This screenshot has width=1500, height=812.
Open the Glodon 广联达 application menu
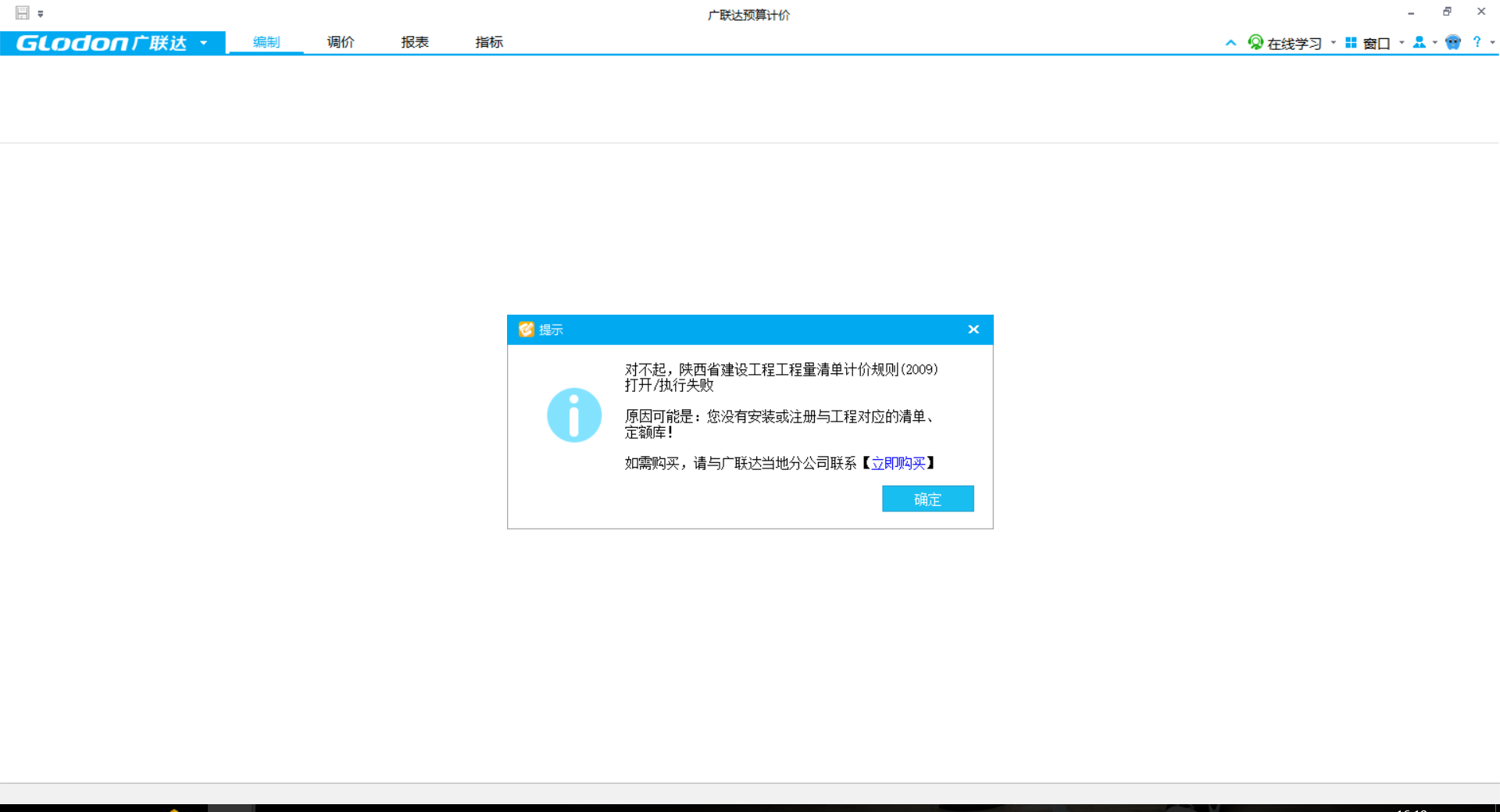coord(112,42)
